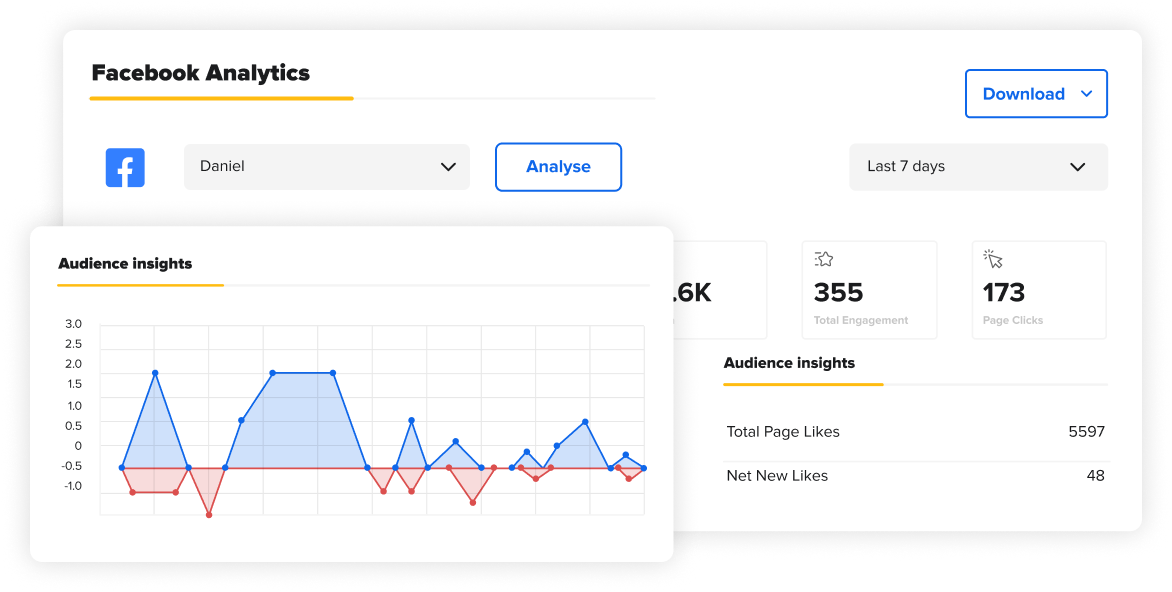Expand the Download button chevron
Image resolution: width=1172 pixels, height=592 pixels.
pos(1087,93)
